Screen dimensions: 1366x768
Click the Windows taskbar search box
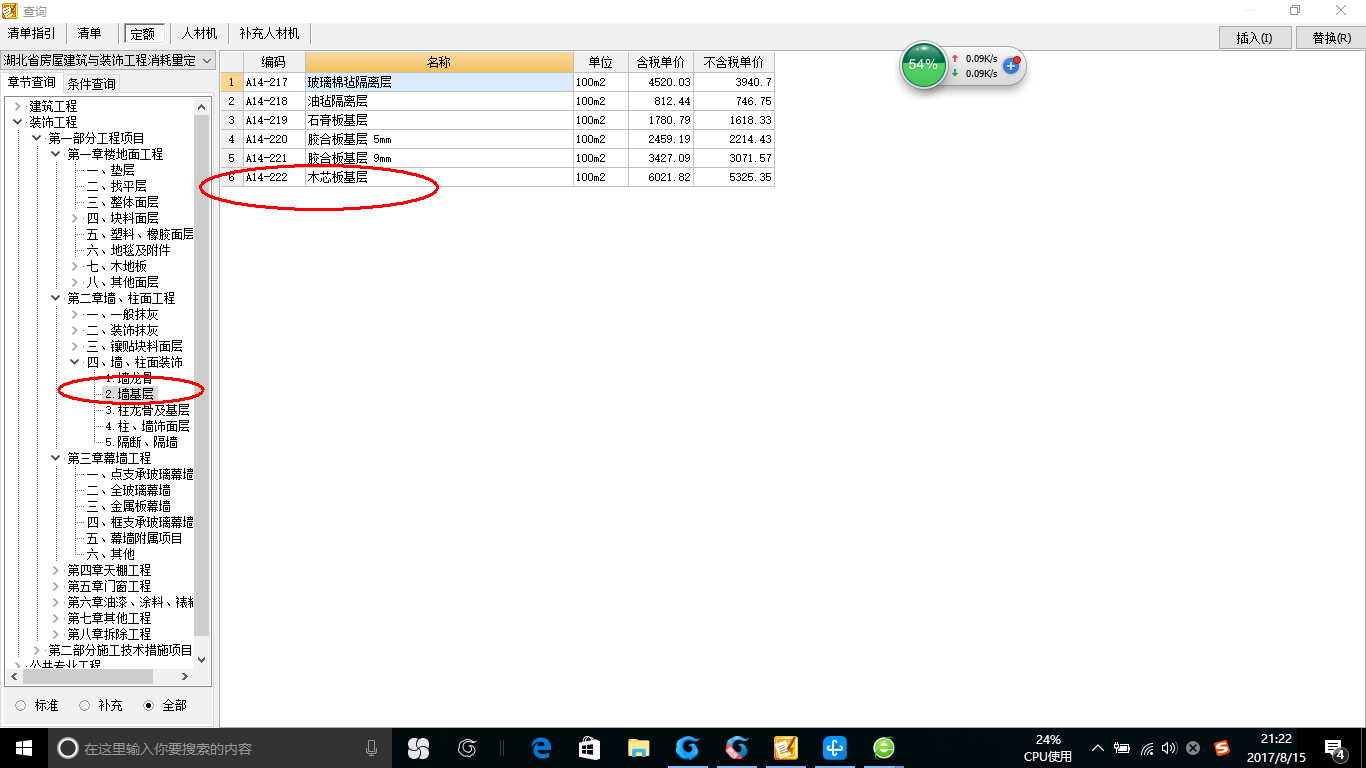[220, 748]
